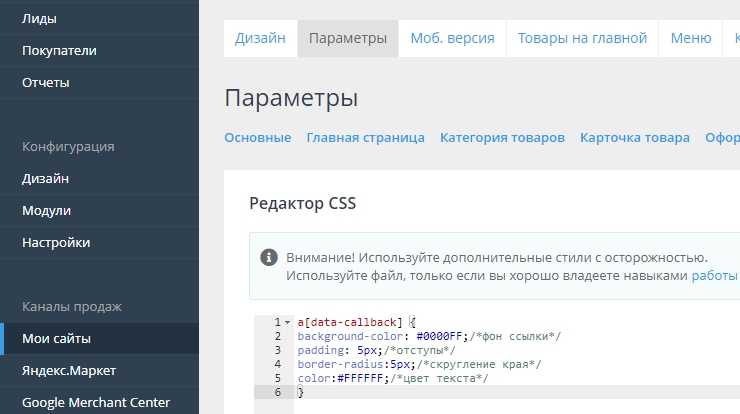Open Покупатели in the sidebar

(x=59, y=50)
